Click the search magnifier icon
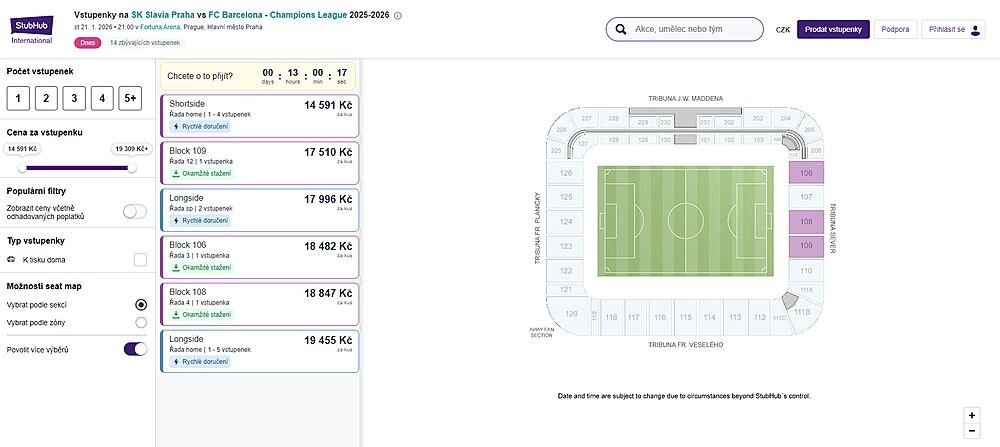This screenshot has height=447, width=1000. 621,29
